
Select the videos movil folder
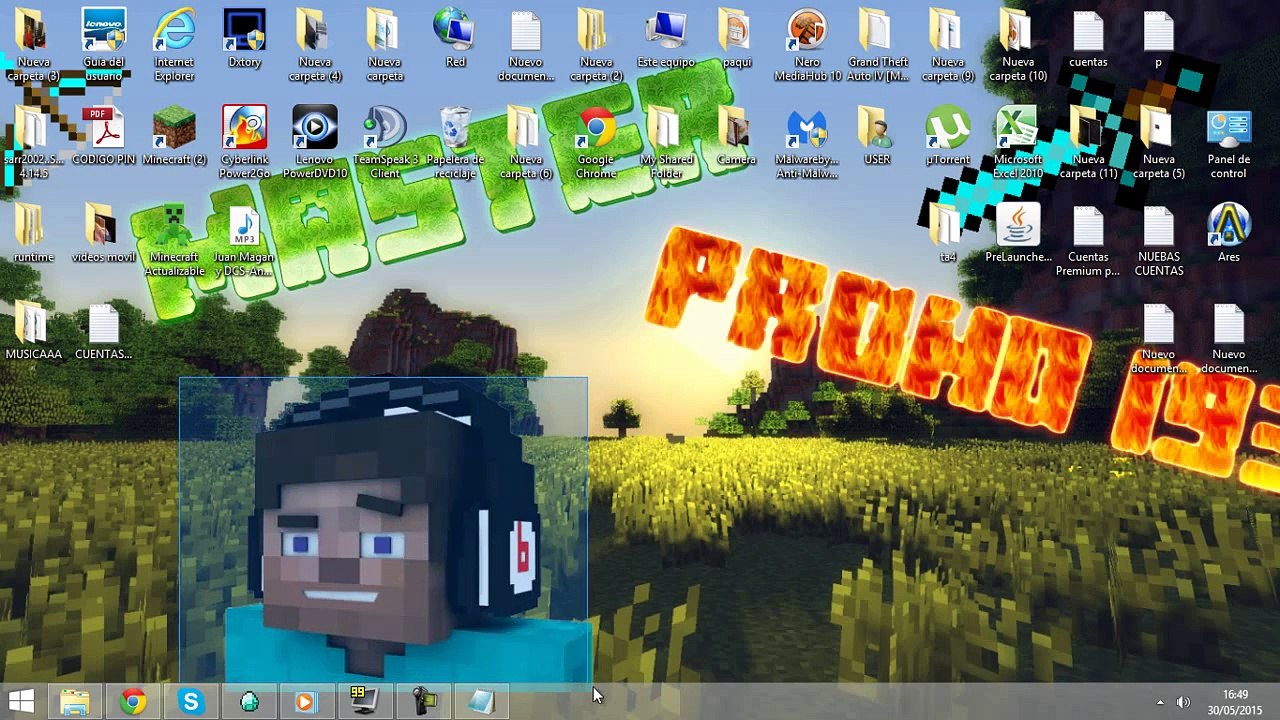tap(103, 233)
